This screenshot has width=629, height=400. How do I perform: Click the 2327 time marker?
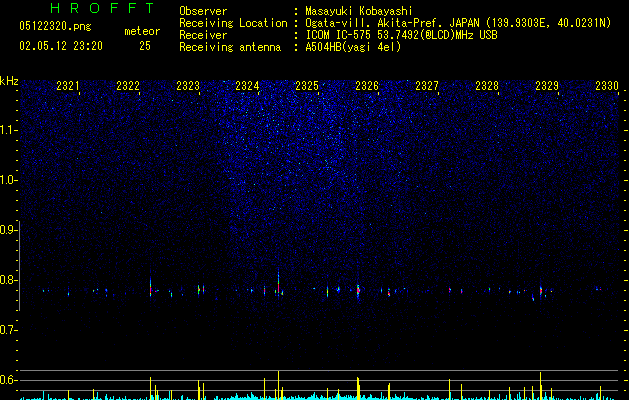click(x=426, y=85)
